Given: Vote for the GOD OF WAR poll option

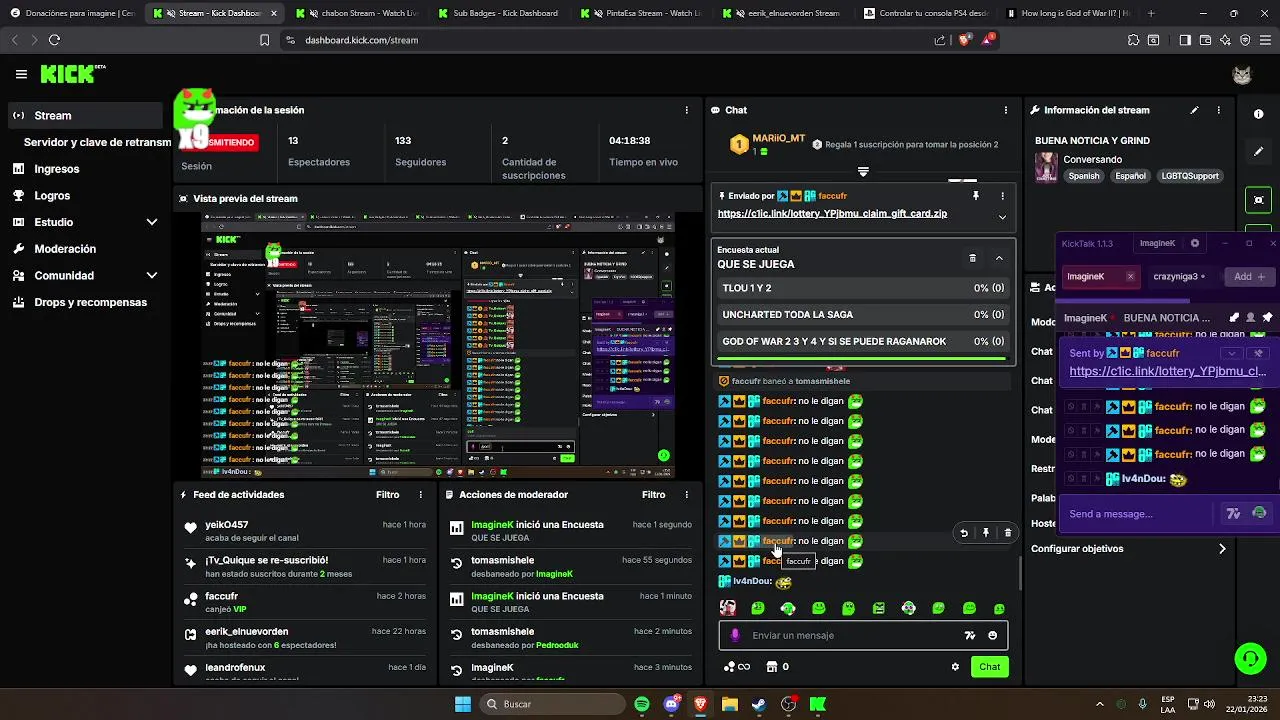Looking at the screenshot, I should (x=863, y=341).
